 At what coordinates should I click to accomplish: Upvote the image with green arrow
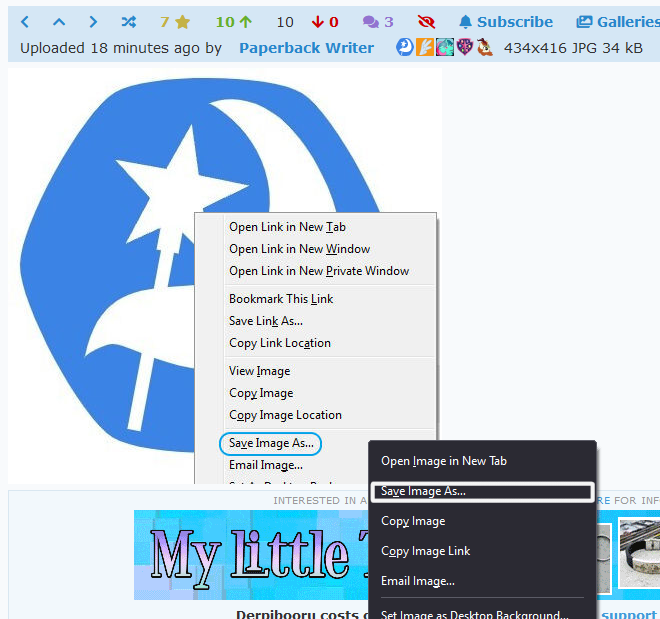234,22
